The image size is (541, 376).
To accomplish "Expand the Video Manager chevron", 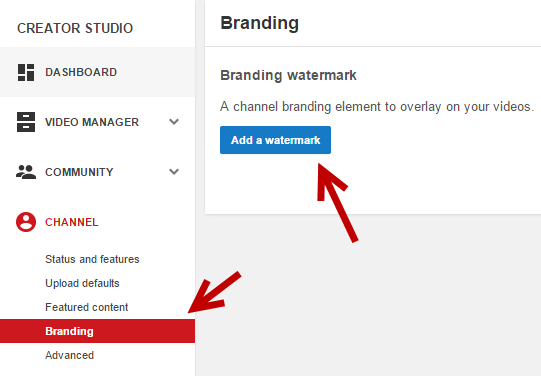I will (174, 122).
